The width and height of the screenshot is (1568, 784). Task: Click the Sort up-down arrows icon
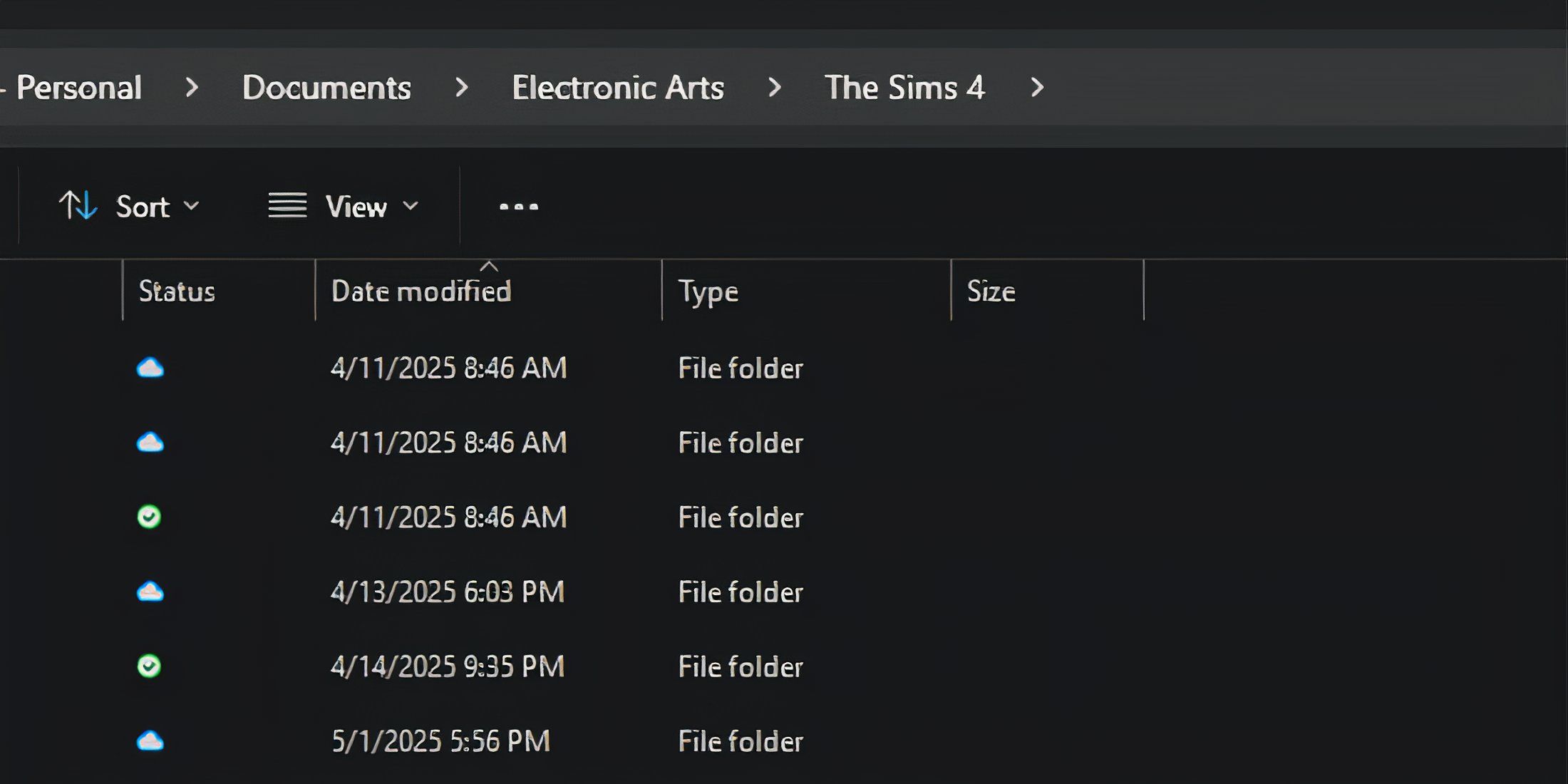coord(77,206)
